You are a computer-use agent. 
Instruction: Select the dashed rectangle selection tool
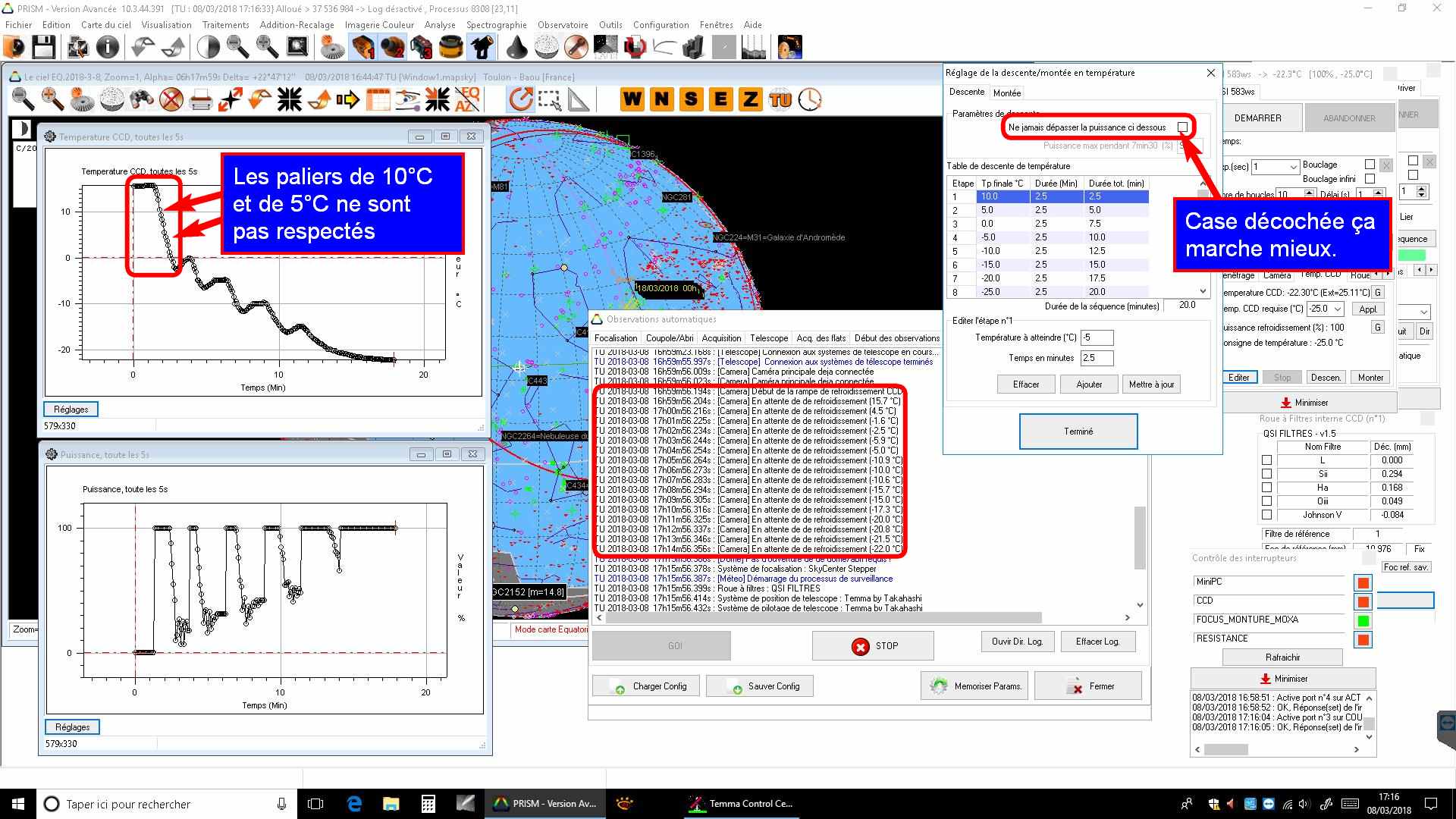point(549,99)
